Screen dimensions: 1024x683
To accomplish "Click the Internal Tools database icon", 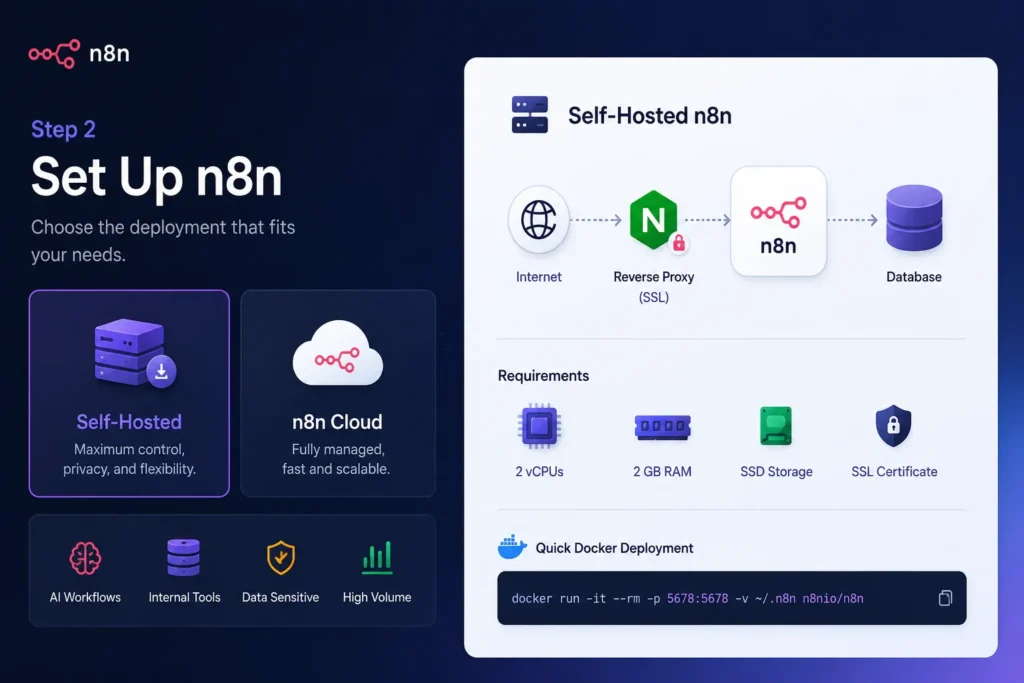I will point(184,557).
